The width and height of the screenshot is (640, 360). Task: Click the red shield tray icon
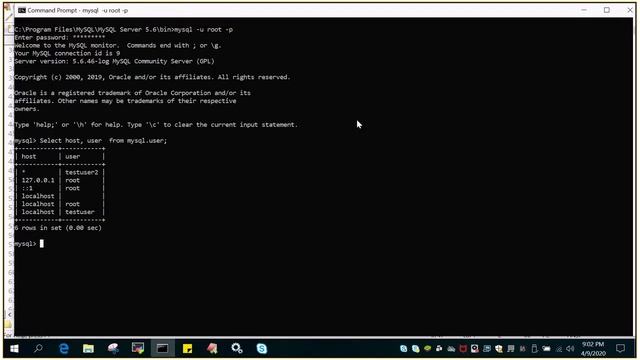coord(463,349)
